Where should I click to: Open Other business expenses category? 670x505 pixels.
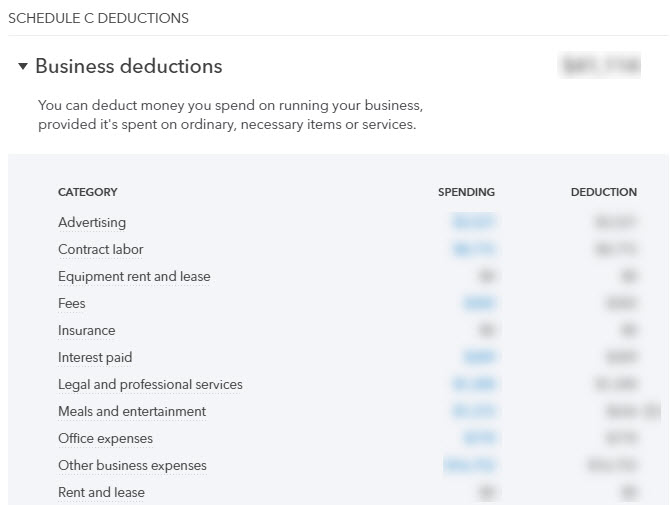[132, 465]
